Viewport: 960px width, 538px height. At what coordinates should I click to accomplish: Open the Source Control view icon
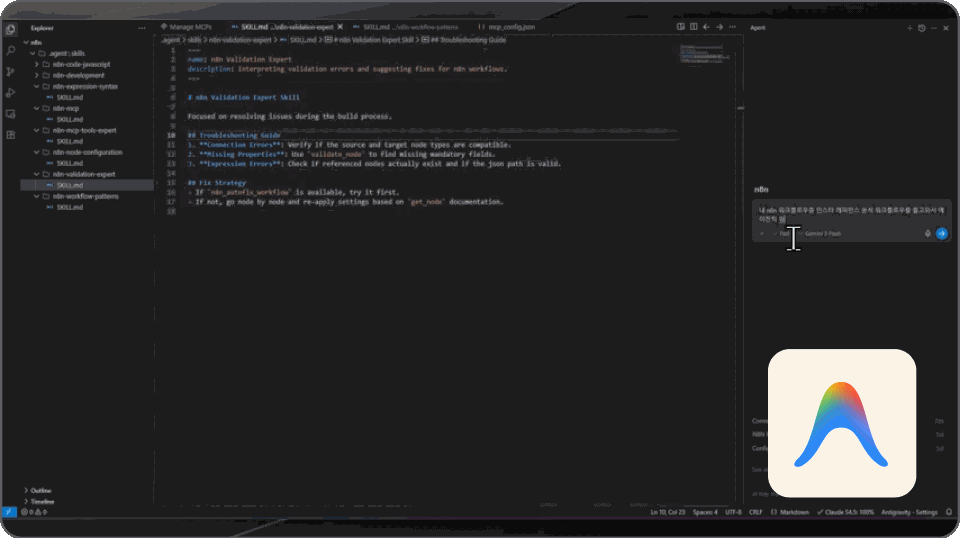10,72
